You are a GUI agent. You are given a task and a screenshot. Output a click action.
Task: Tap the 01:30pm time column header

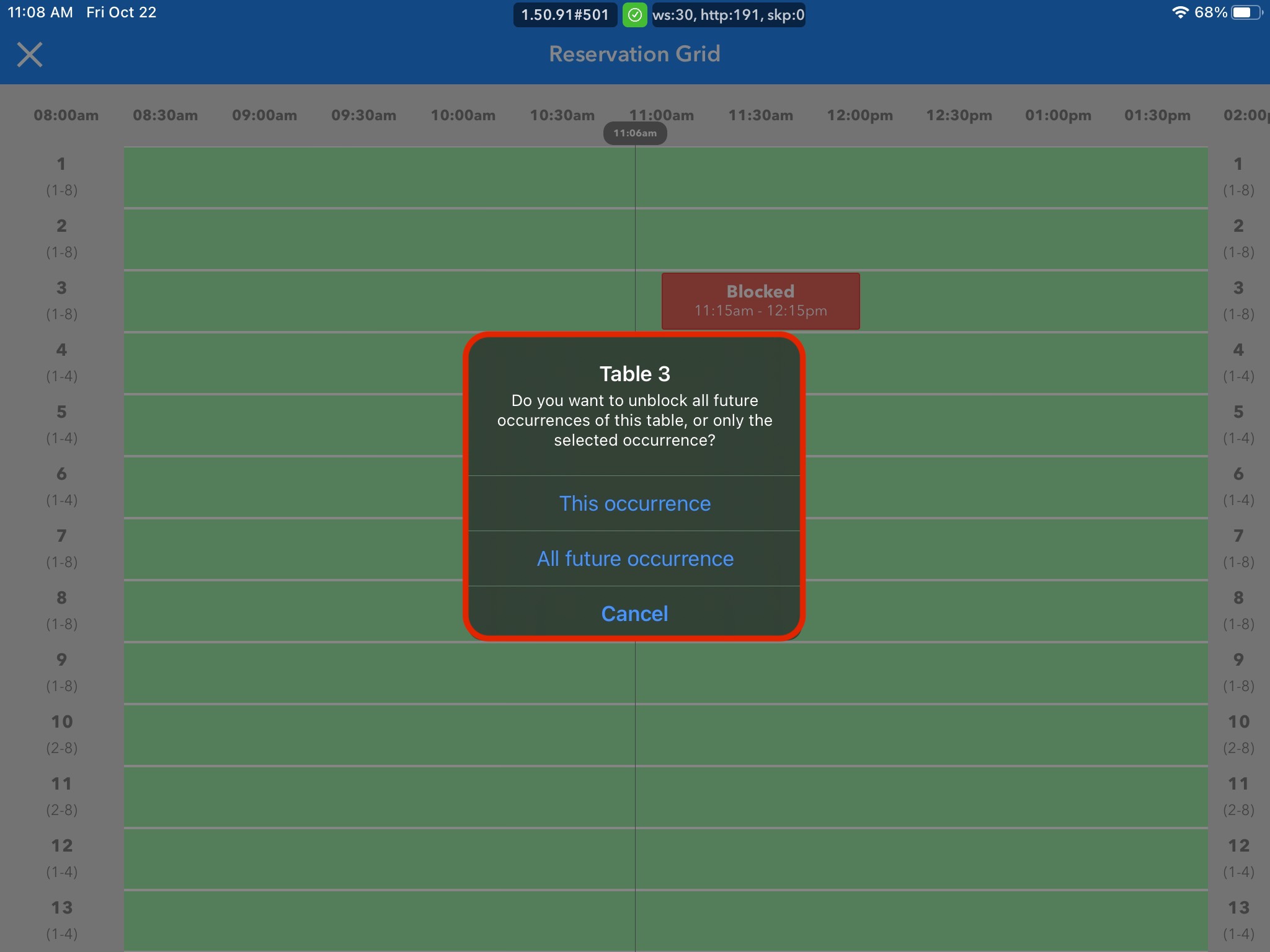[1157, 115]
